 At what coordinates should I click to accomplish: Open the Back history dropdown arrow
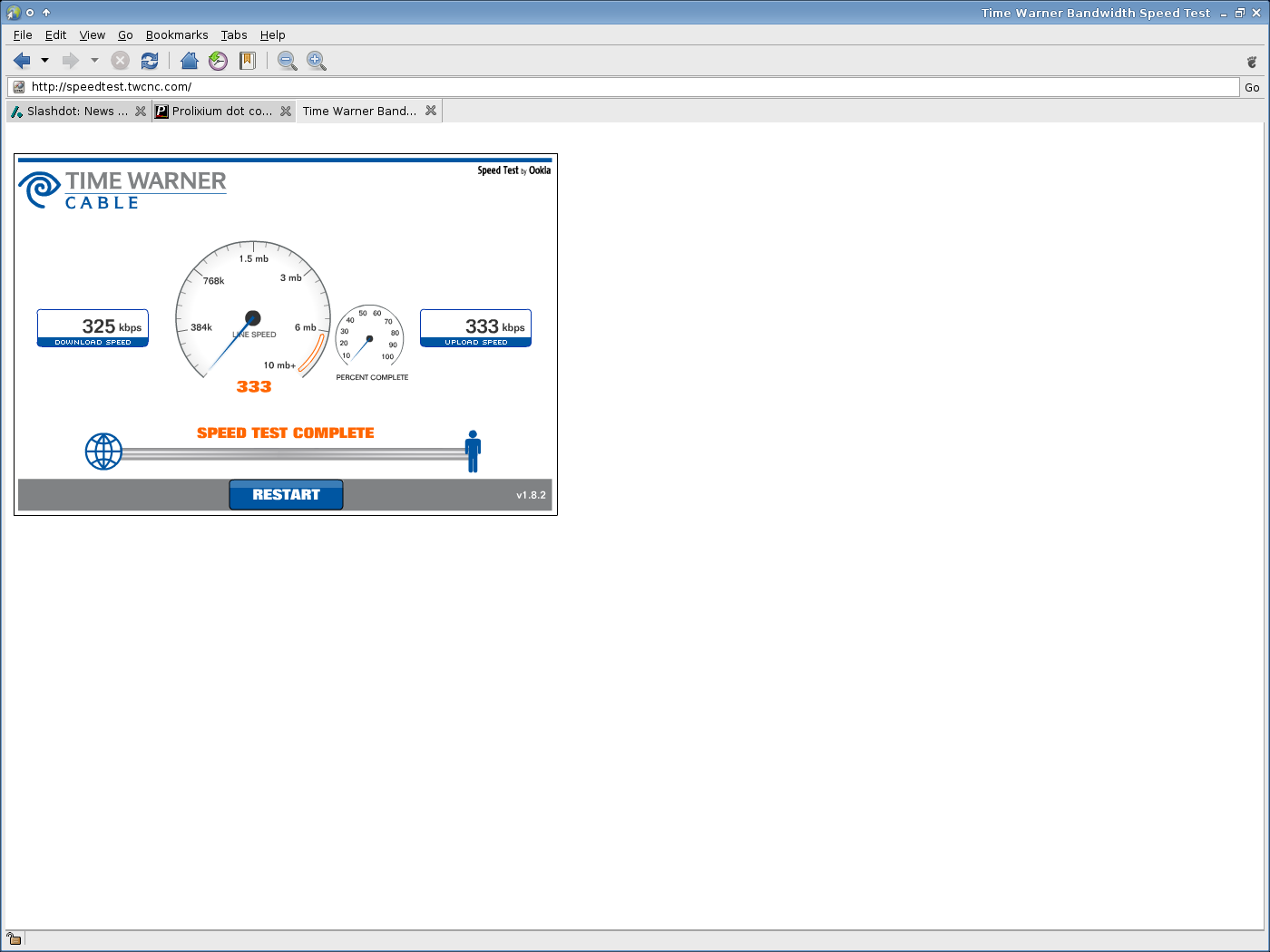(x=44, y=61)
